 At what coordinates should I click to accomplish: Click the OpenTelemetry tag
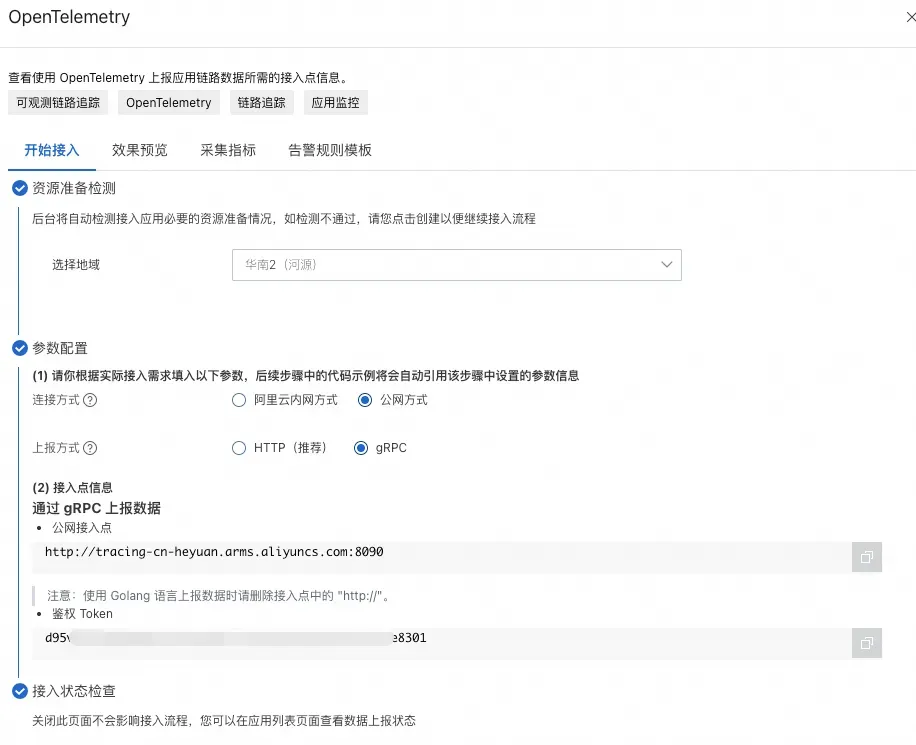click(x=168, y=102)
